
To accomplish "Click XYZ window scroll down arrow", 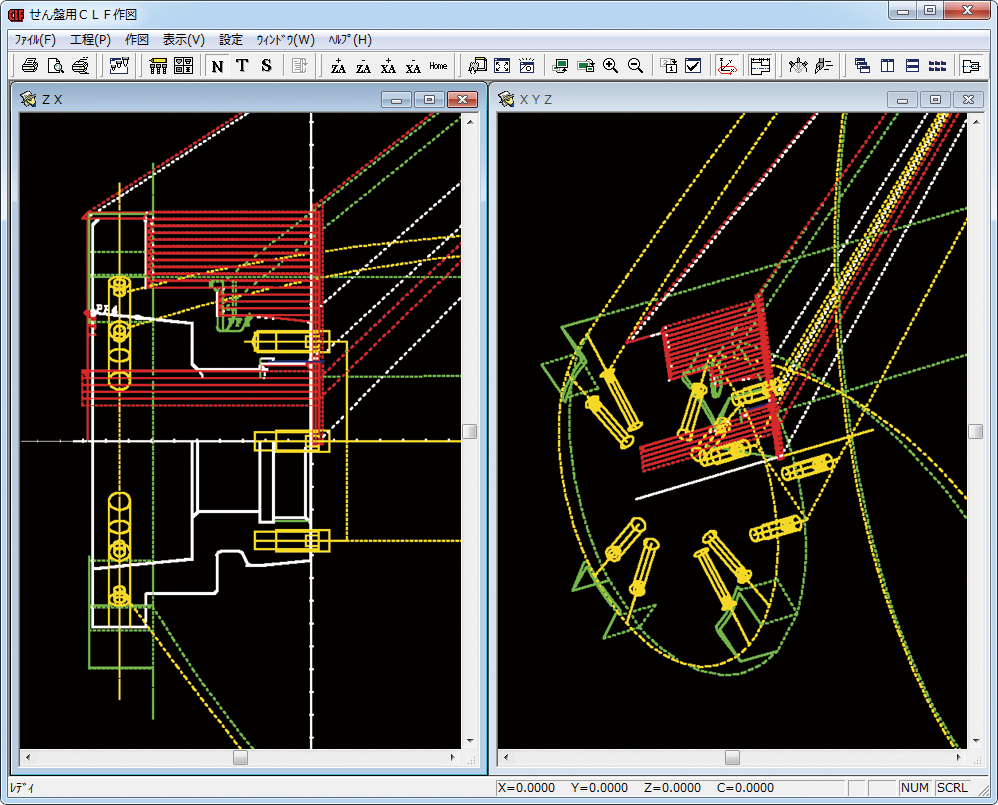I will (975, 741).
